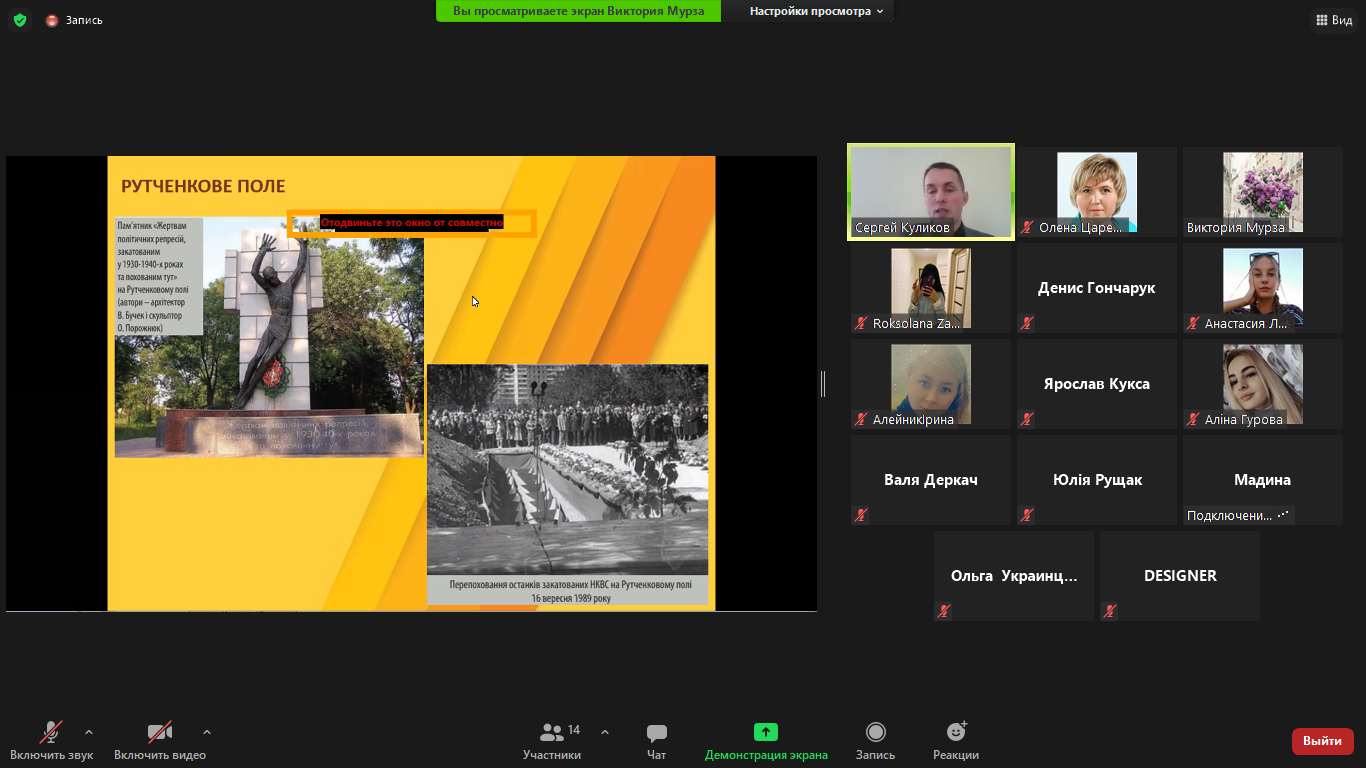Open the Chat panel icon
The width and height of the screenshot is (1366, 768).
click(x=656, y=733)
